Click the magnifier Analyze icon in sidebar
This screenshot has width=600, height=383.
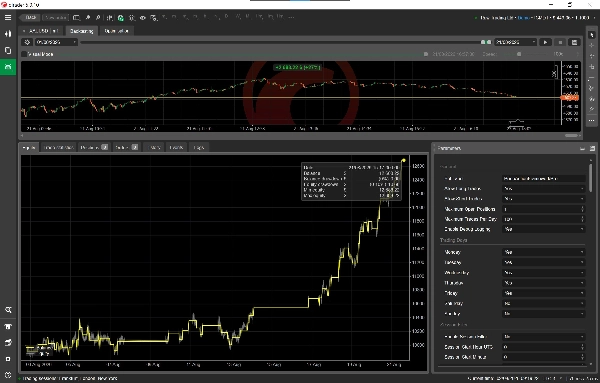click(8, 310)
